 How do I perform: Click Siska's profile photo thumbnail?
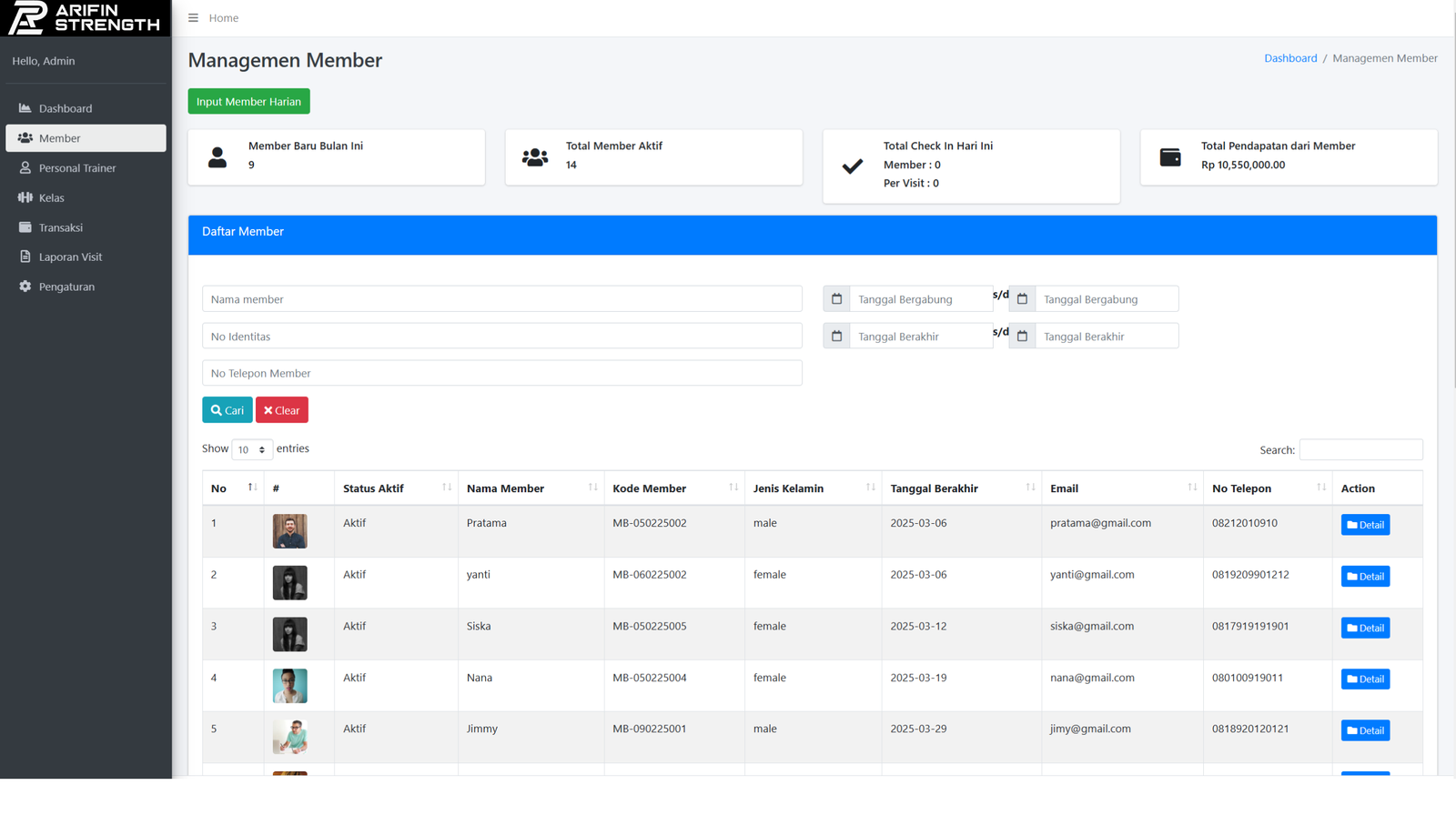point(290,634)
